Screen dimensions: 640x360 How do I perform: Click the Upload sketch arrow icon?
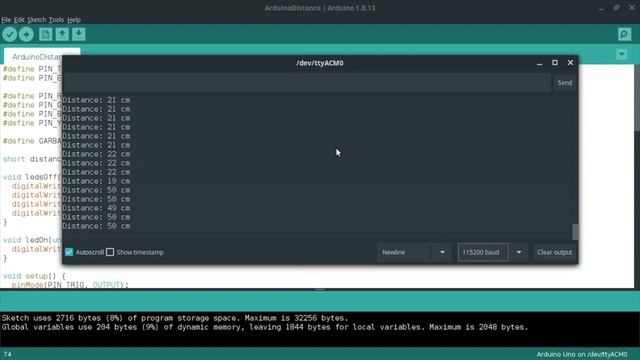pos(26,34)
